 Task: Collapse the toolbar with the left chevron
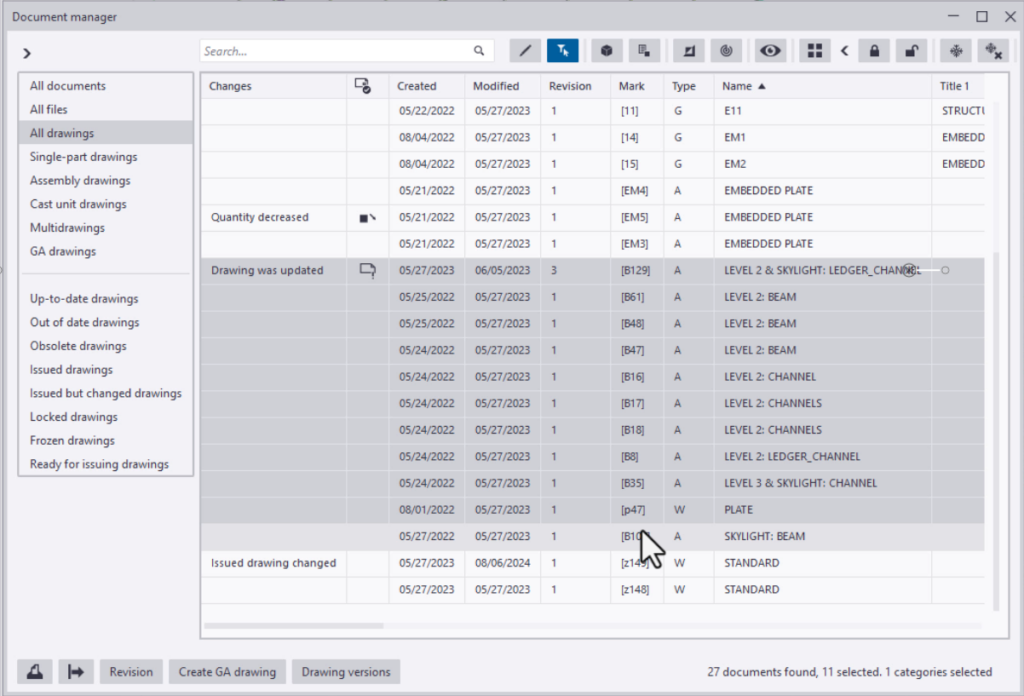[845, 50]
